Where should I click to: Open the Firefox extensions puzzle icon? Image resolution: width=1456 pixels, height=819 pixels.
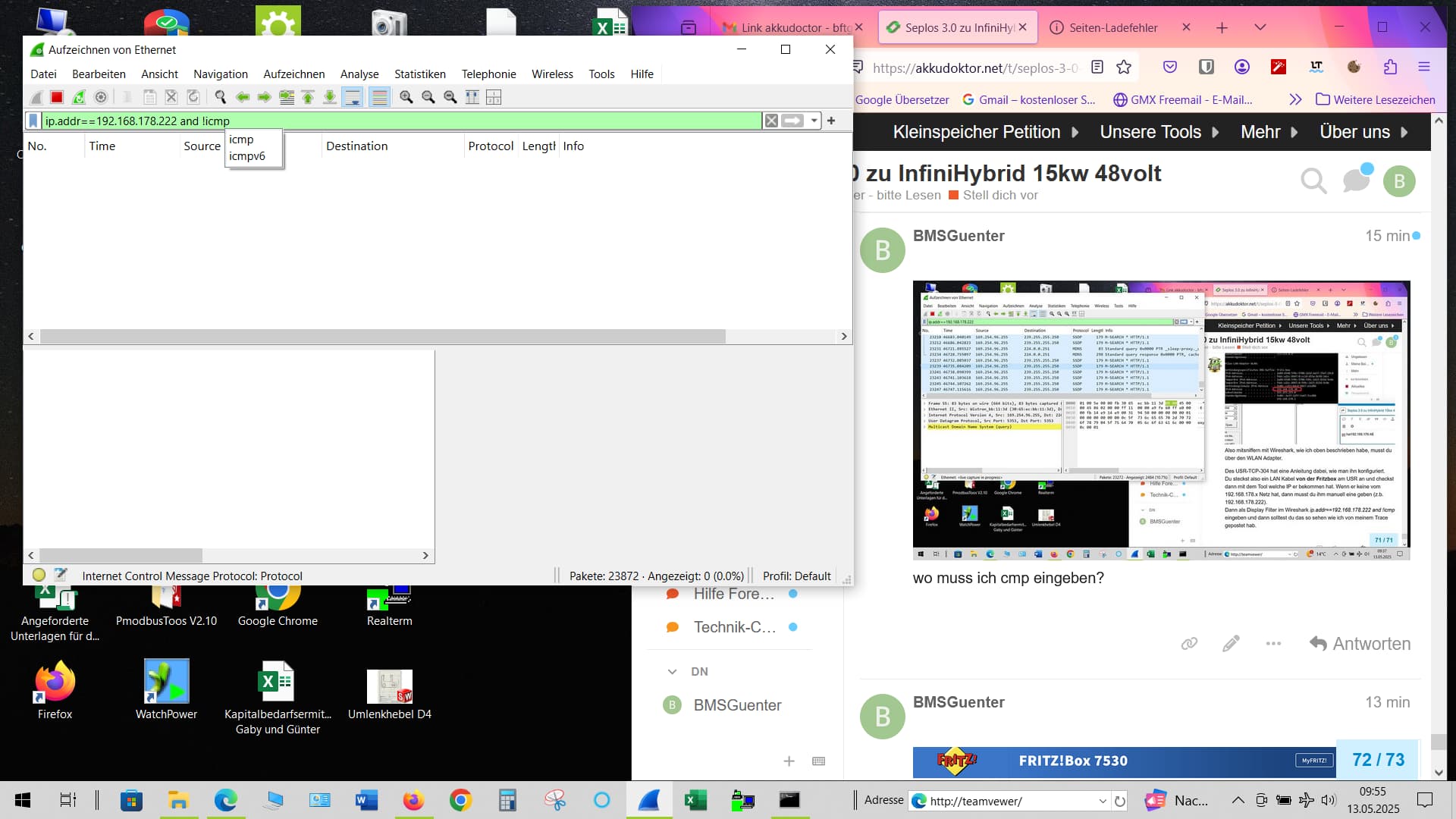[1390, 67]
